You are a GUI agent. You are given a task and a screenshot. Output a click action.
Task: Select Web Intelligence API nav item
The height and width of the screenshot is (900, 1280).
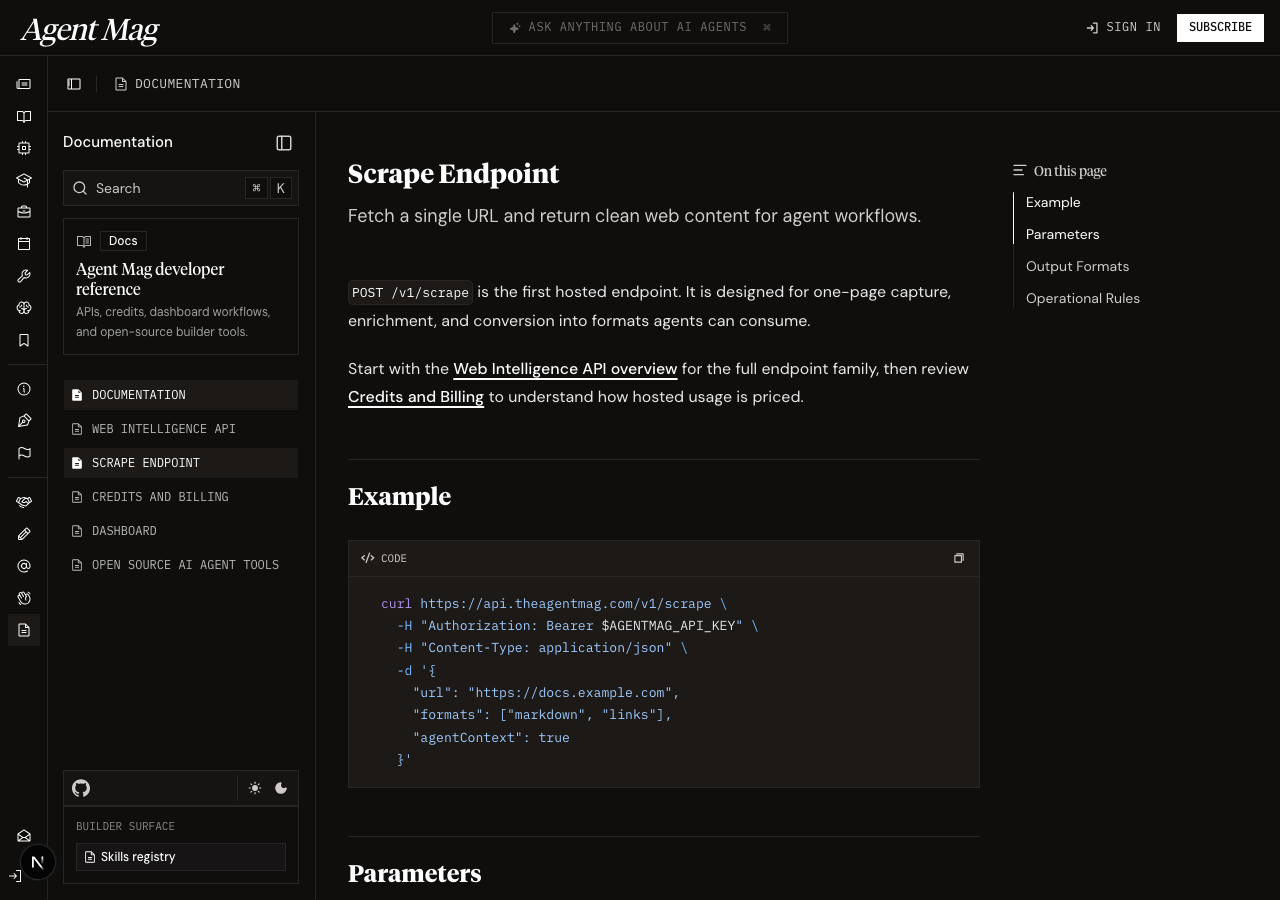pyautogui.click(x=164, y=429)
